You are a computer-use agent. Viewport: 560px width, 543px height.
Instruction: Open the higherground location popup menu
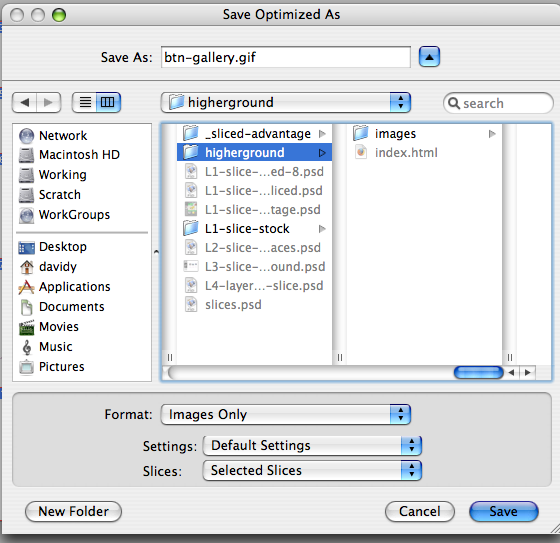click(x=286, y=103)
